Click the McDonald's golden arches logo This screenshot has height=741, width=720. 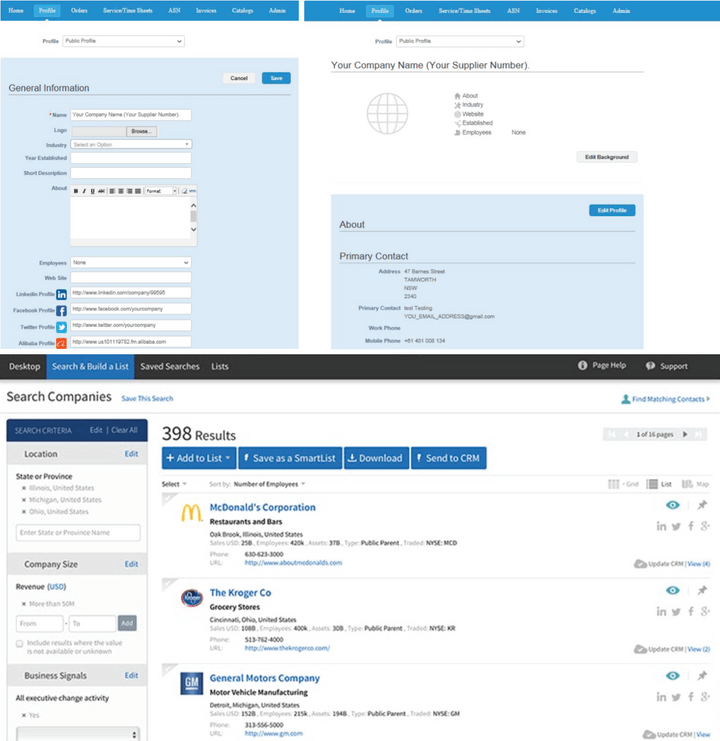192,512
